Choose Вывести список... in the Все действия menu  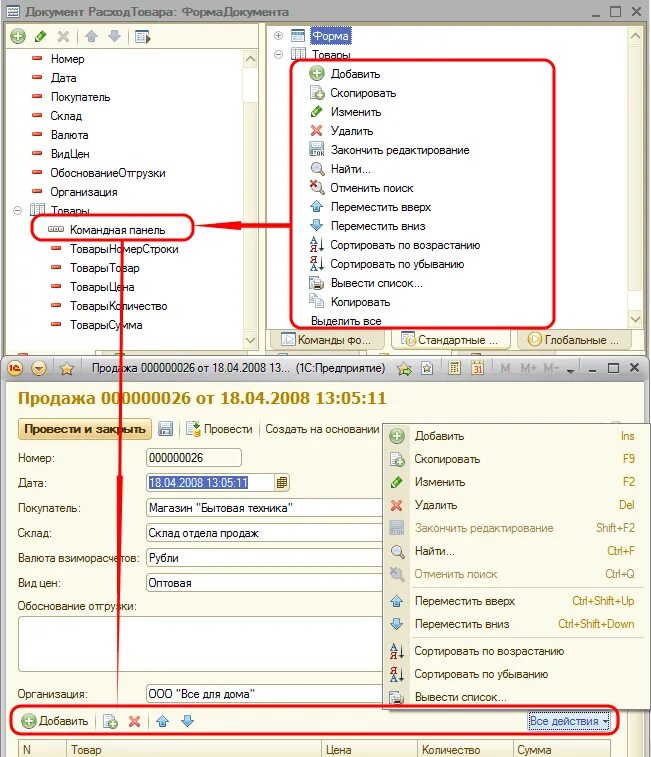(x=516, y=697)
